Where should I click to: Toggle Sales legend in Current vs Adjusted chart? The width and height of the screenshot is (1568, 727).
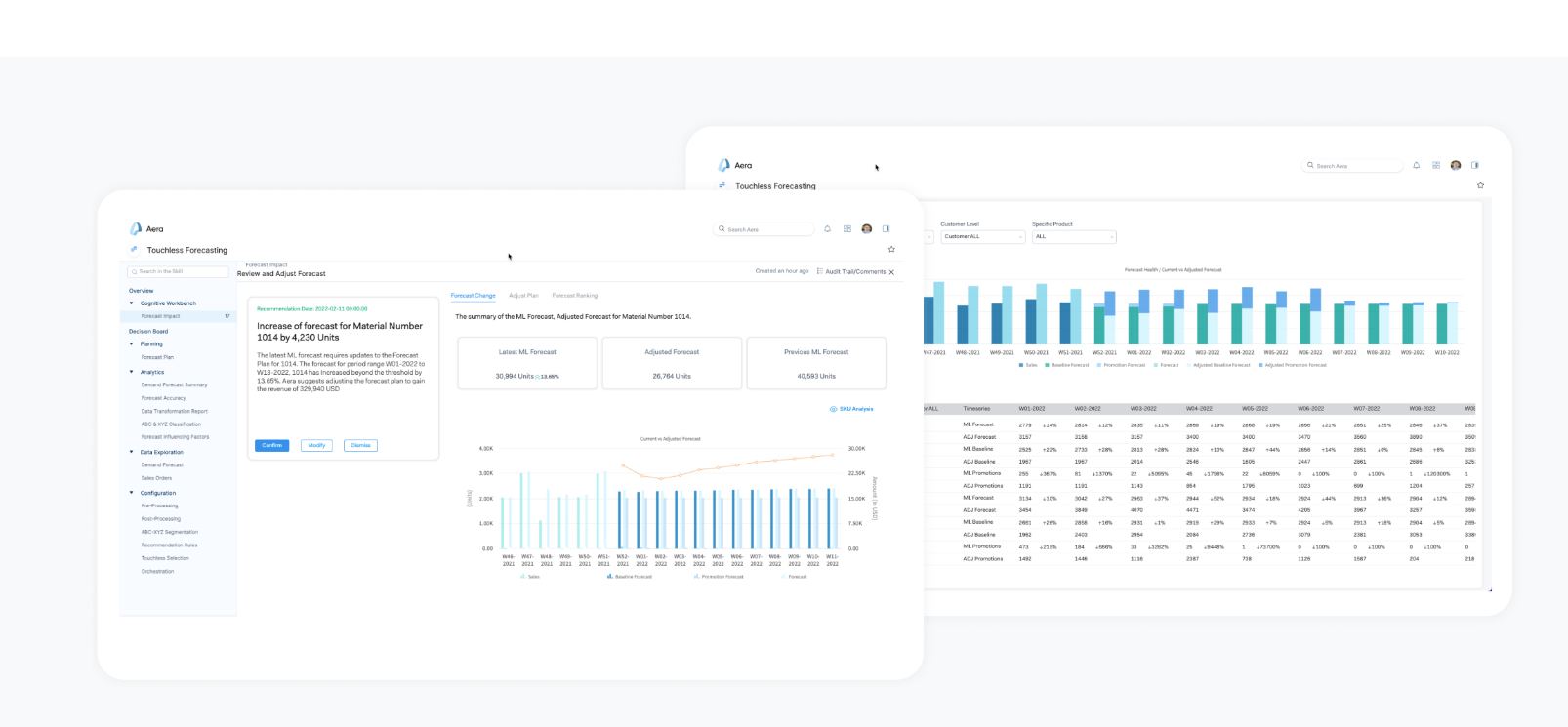pos(530,577)
